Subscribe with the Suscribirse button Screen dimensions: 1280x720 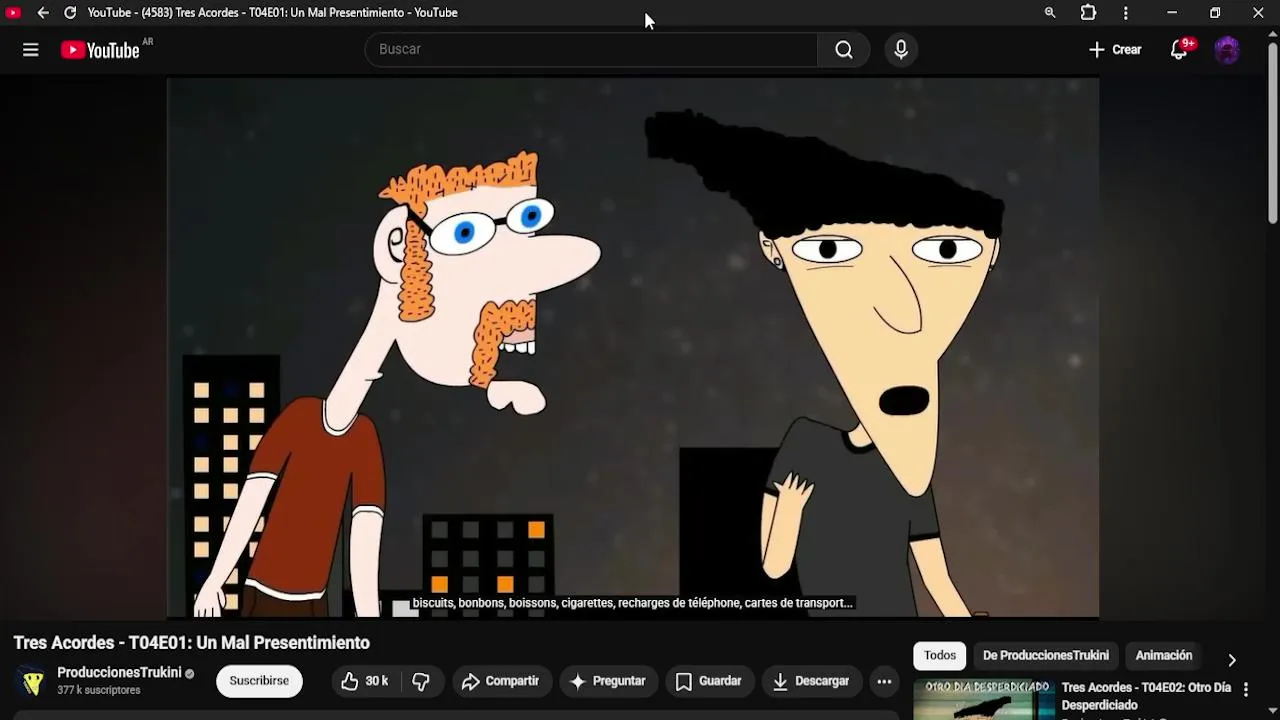[259, 681]
